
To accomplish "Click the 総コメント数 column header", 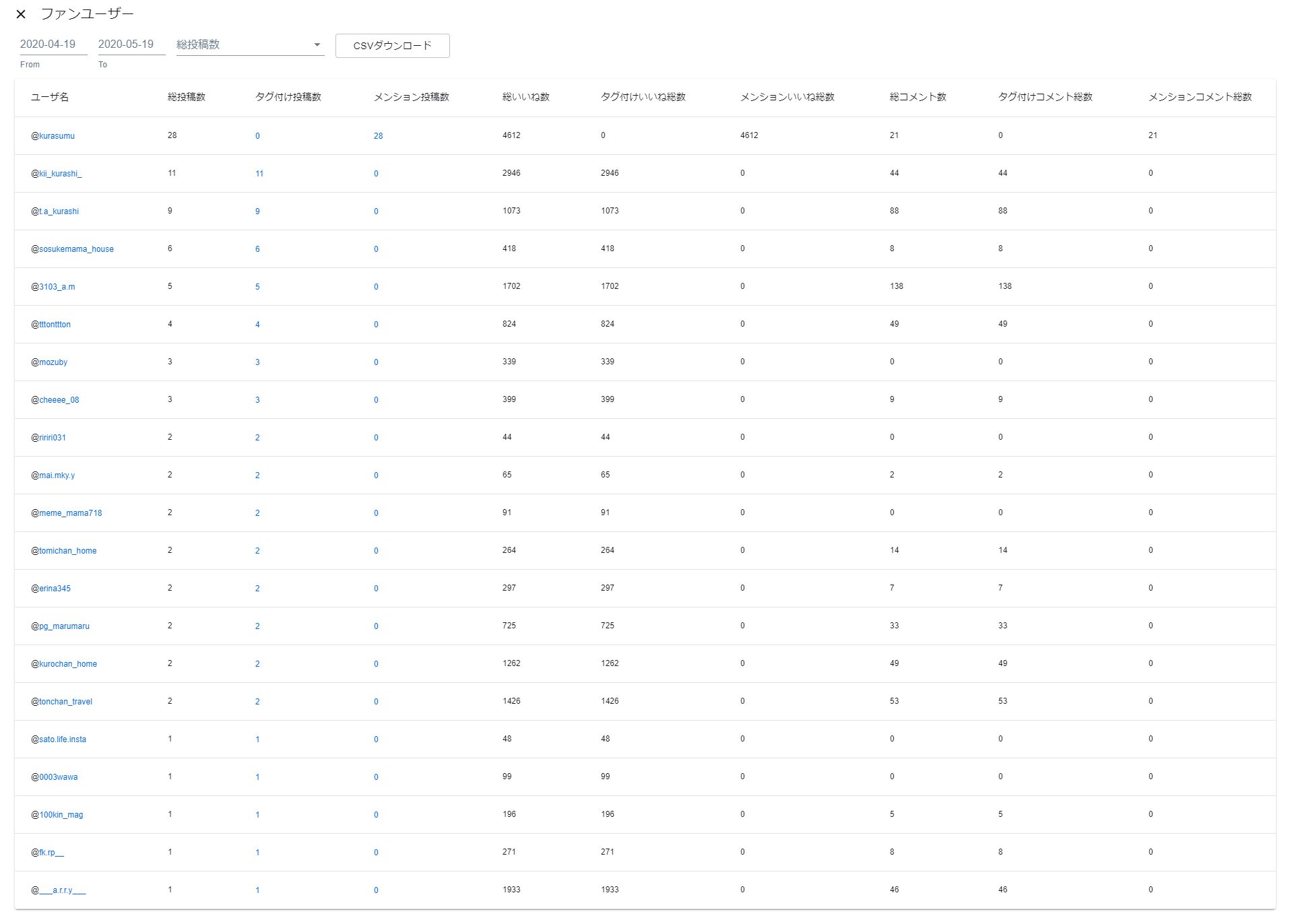I will tap(917, 97).
